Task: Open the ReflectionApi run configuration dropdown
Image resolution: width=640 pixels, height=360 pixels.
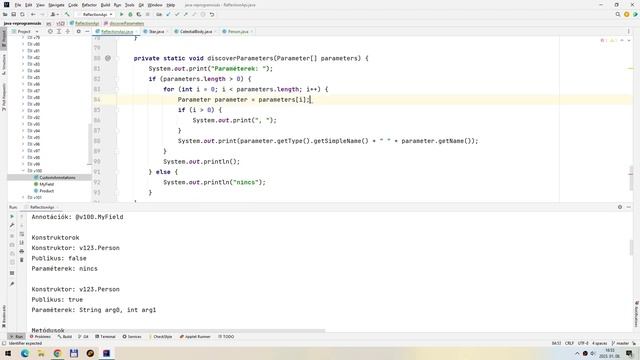Action: pyautogui.click(x=96, y=14)
